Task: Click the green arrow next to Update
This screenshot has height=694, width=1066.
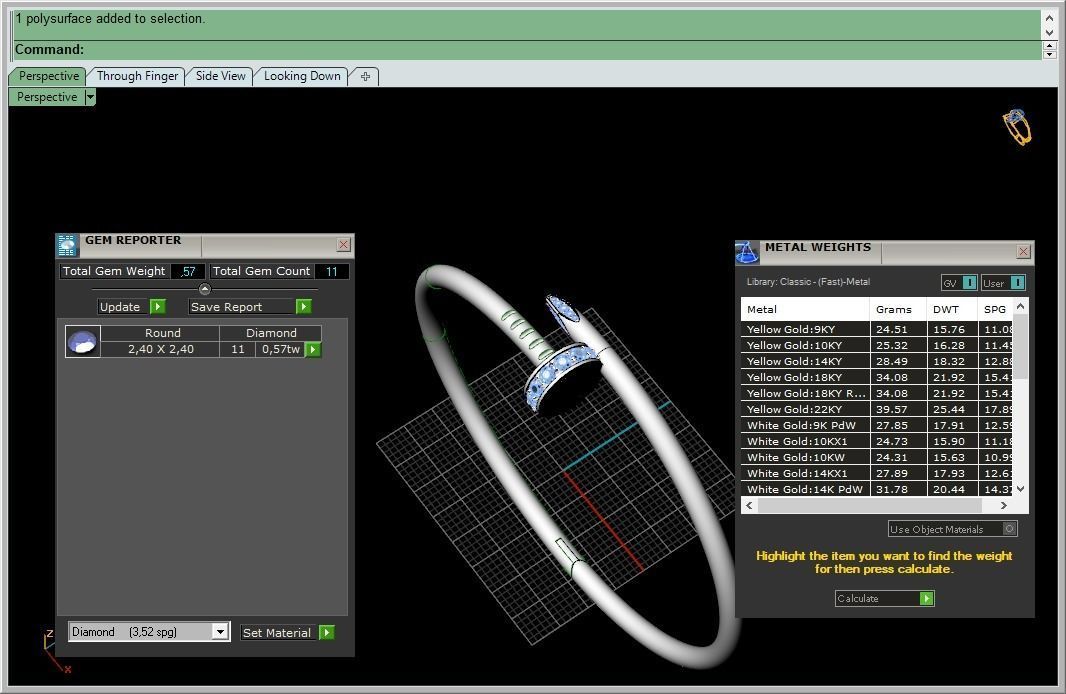Action: pyautogui.click(x=158, y=307)
